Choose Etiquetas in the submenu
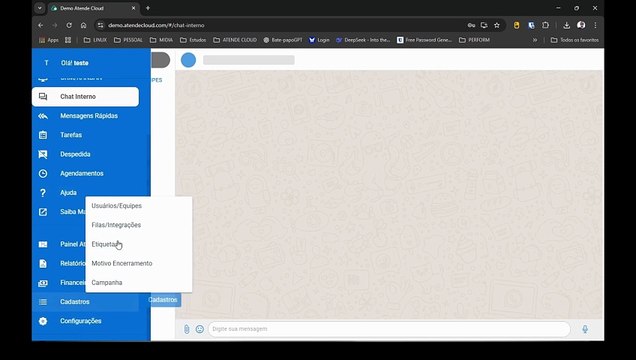The height and width of the screenshot is (360, 636). tap(139, 244)
